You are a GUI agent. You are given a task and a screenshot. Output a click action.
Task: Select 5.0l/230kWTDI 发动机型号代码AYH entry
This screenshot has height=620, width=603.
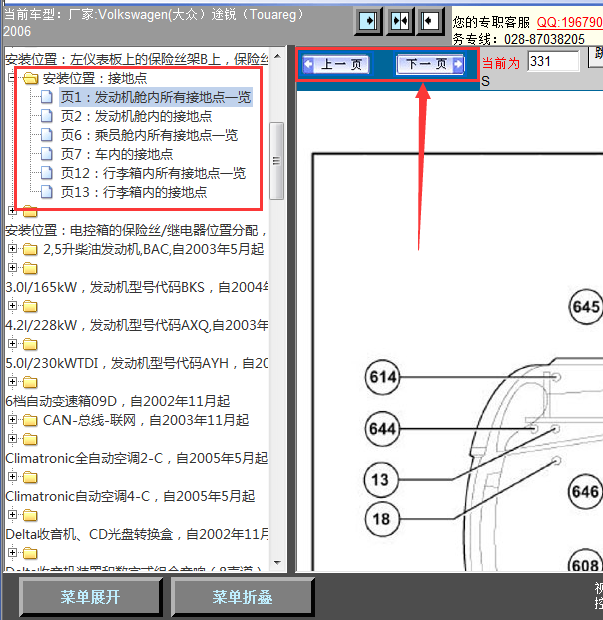click(136, 363)
